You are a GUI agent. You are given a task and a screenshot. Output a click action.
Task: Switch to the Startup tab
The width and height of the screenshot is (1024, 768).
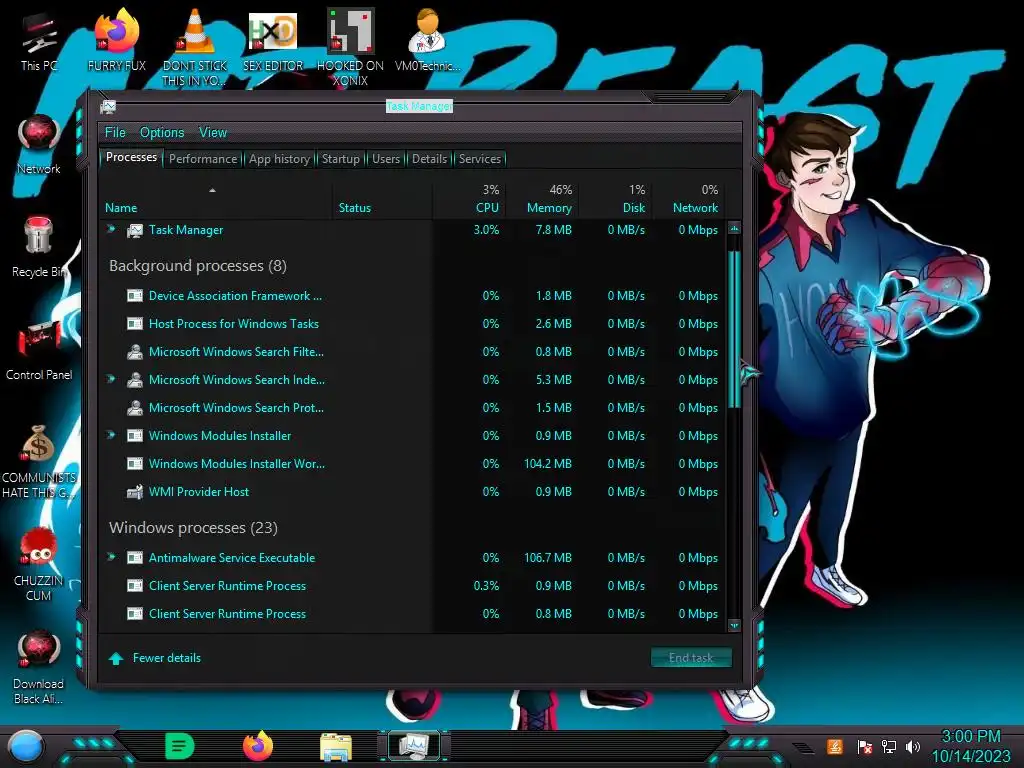[x=340, y=159]
